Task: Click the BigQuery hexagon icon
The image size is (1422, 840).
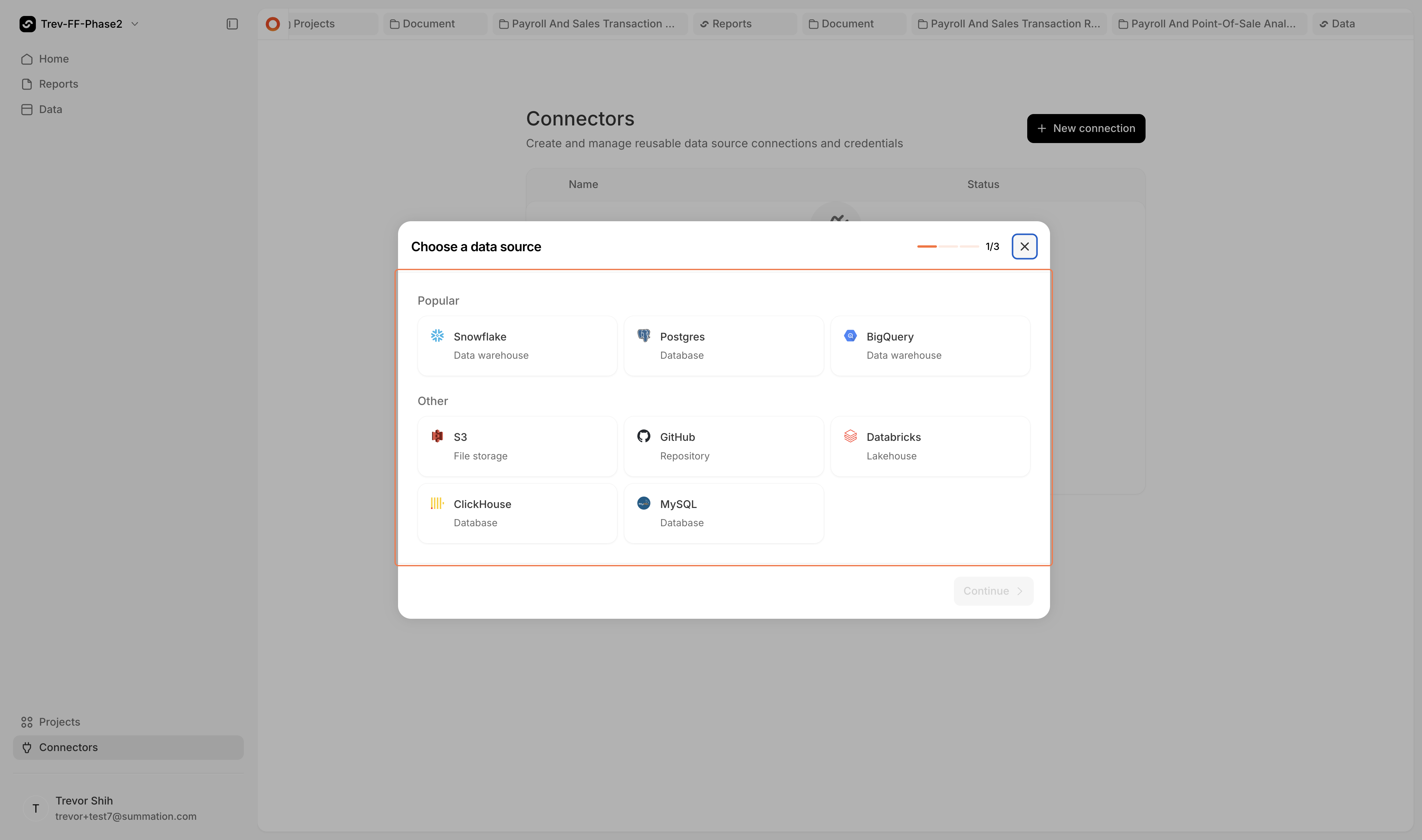Action: pos(850,336)
